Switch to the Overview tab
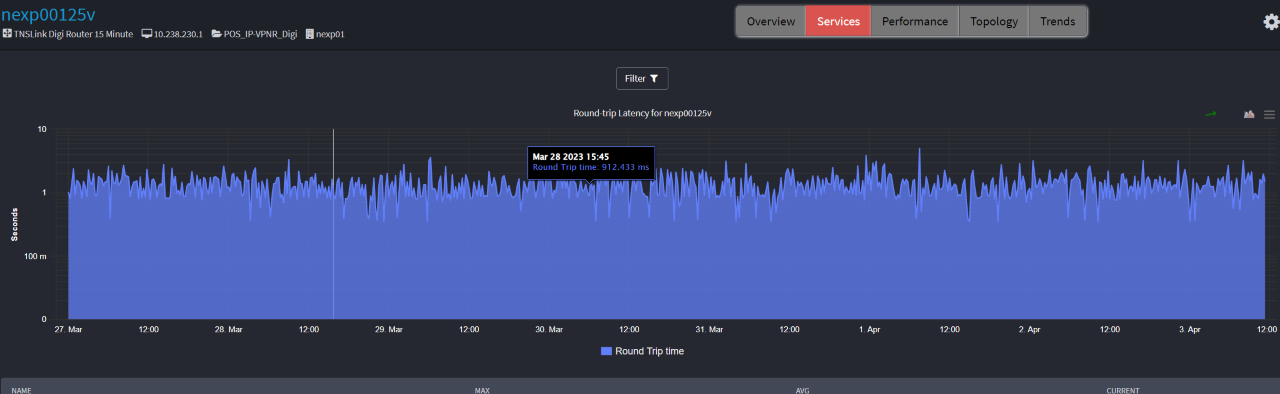The height and width of the screenshot is (394, 1280). (x=771, y=21)
